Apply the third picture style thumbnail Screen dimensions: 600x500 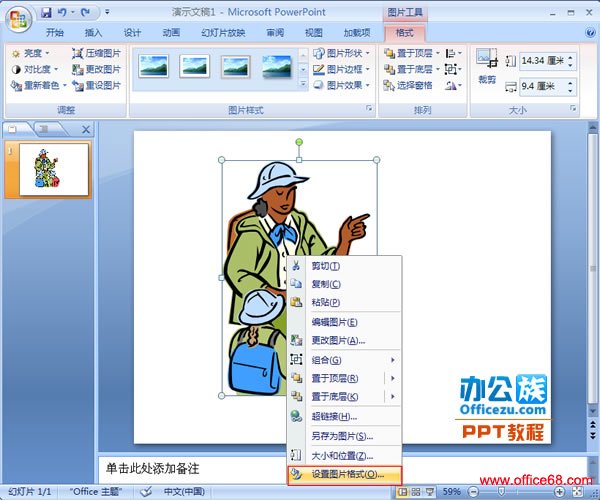(236, 67)
